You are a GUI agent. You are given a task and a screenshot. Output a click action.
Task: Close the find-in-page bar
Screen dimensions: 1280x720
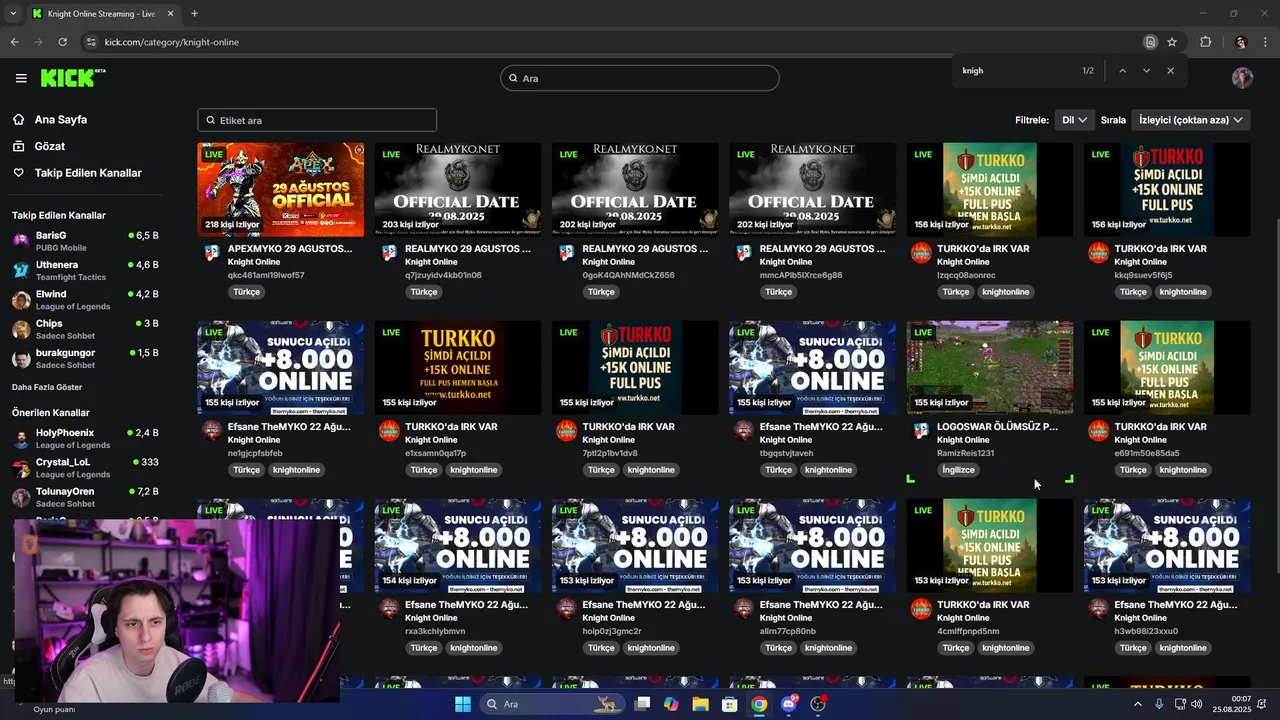(1170, 71)
